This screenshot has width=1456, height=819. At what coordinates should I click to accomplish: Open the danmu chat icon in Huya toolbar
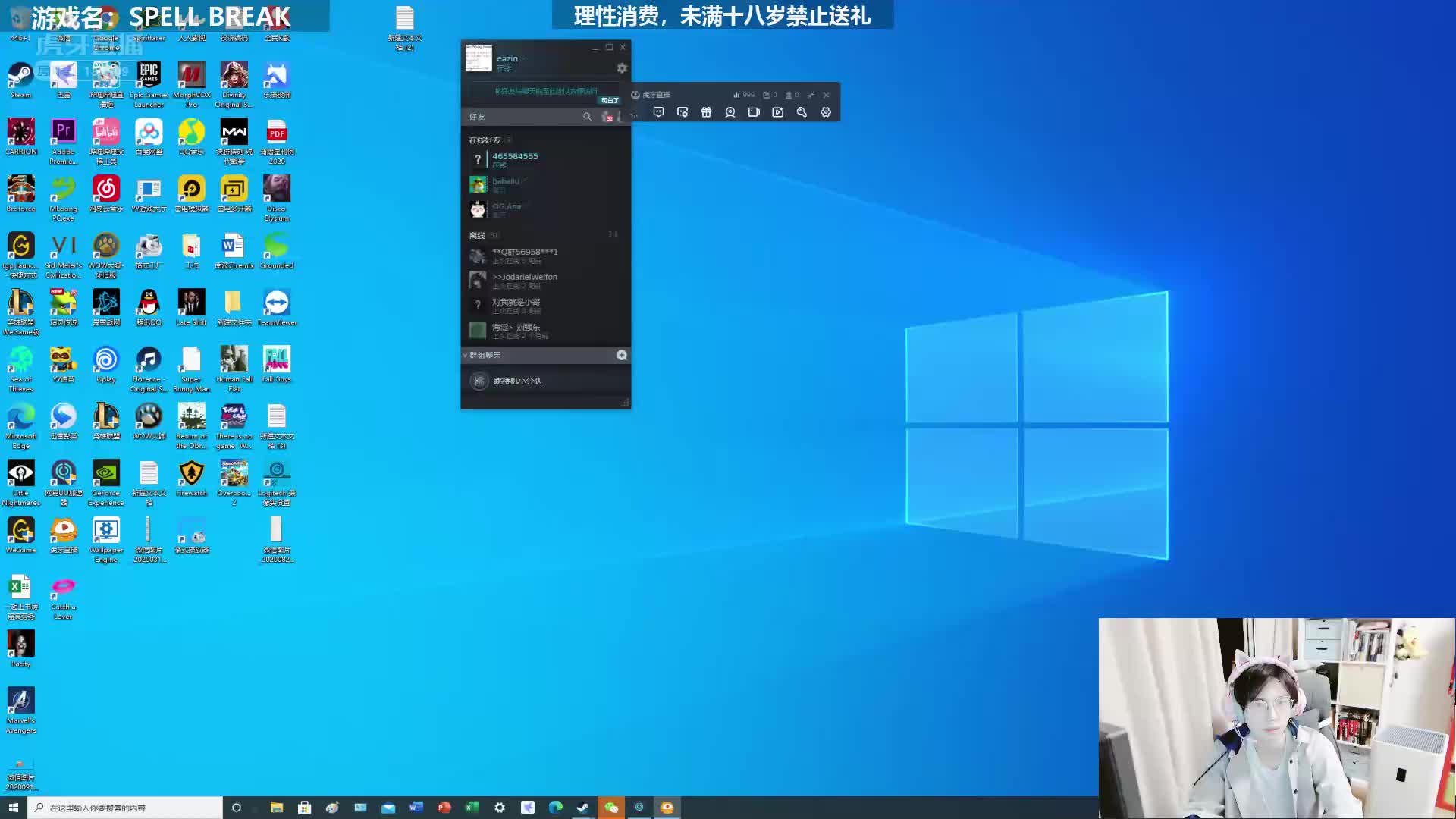658,112
